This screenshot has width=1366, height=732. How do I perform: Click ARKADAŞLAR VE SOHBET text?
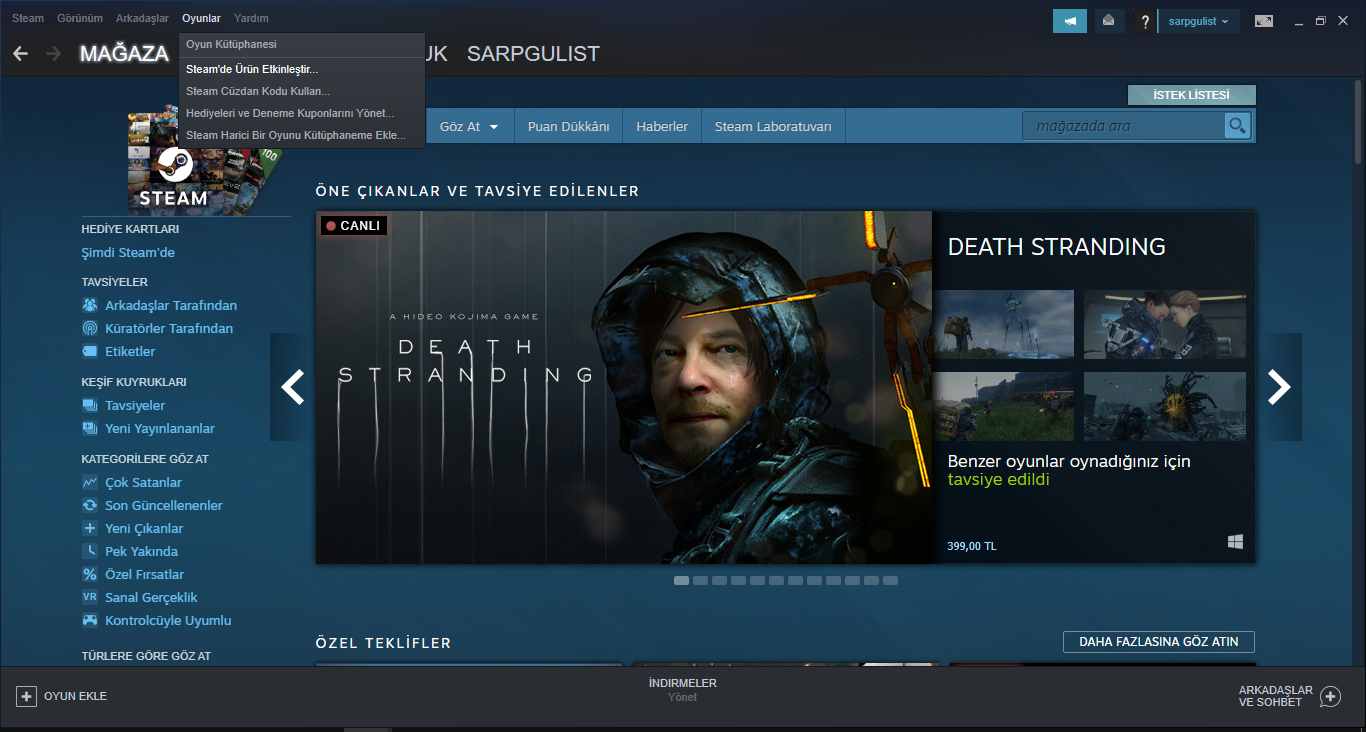point(1276,696)
